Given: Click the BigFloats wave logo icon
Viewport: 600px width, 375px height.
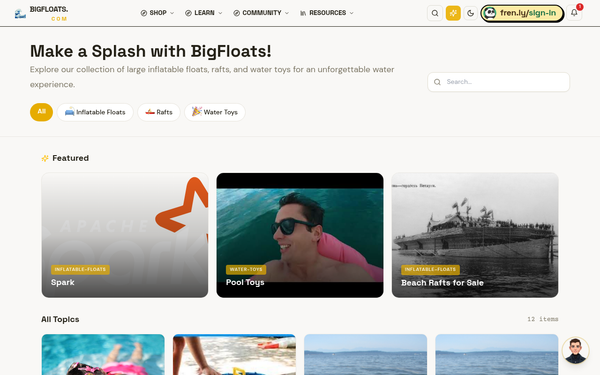Looking at the screenshot, I should (20, 14).
